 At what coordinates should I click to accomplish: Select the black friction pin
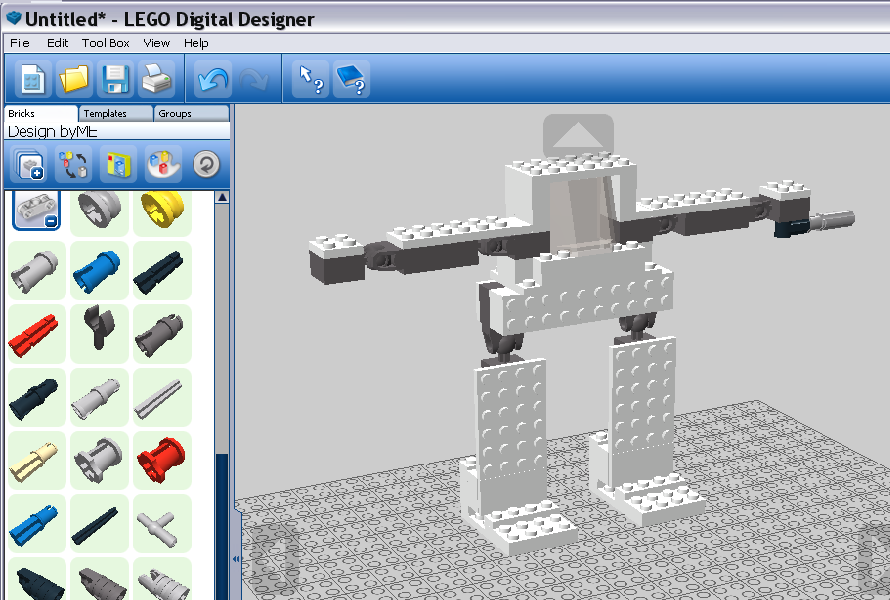(x=36, y=397)
